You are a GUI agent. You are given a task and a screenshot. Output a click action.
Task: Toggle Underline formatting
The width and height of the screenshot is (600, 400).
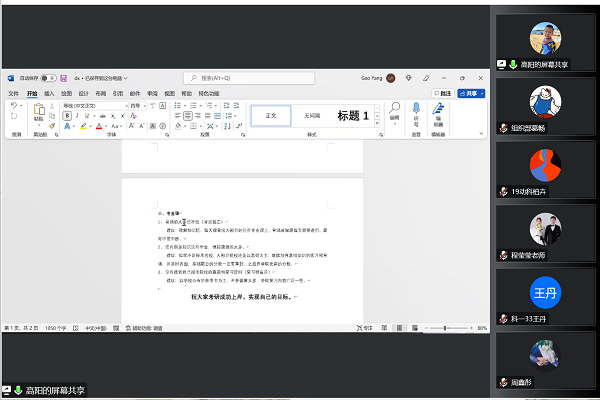(x=87, y=116)
